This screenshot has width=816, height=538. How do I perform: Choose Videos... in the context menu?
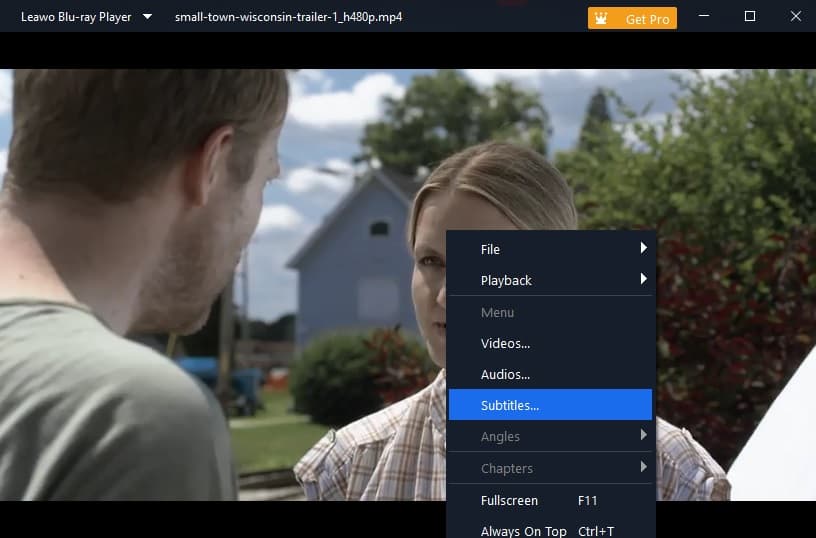point(550,343)
